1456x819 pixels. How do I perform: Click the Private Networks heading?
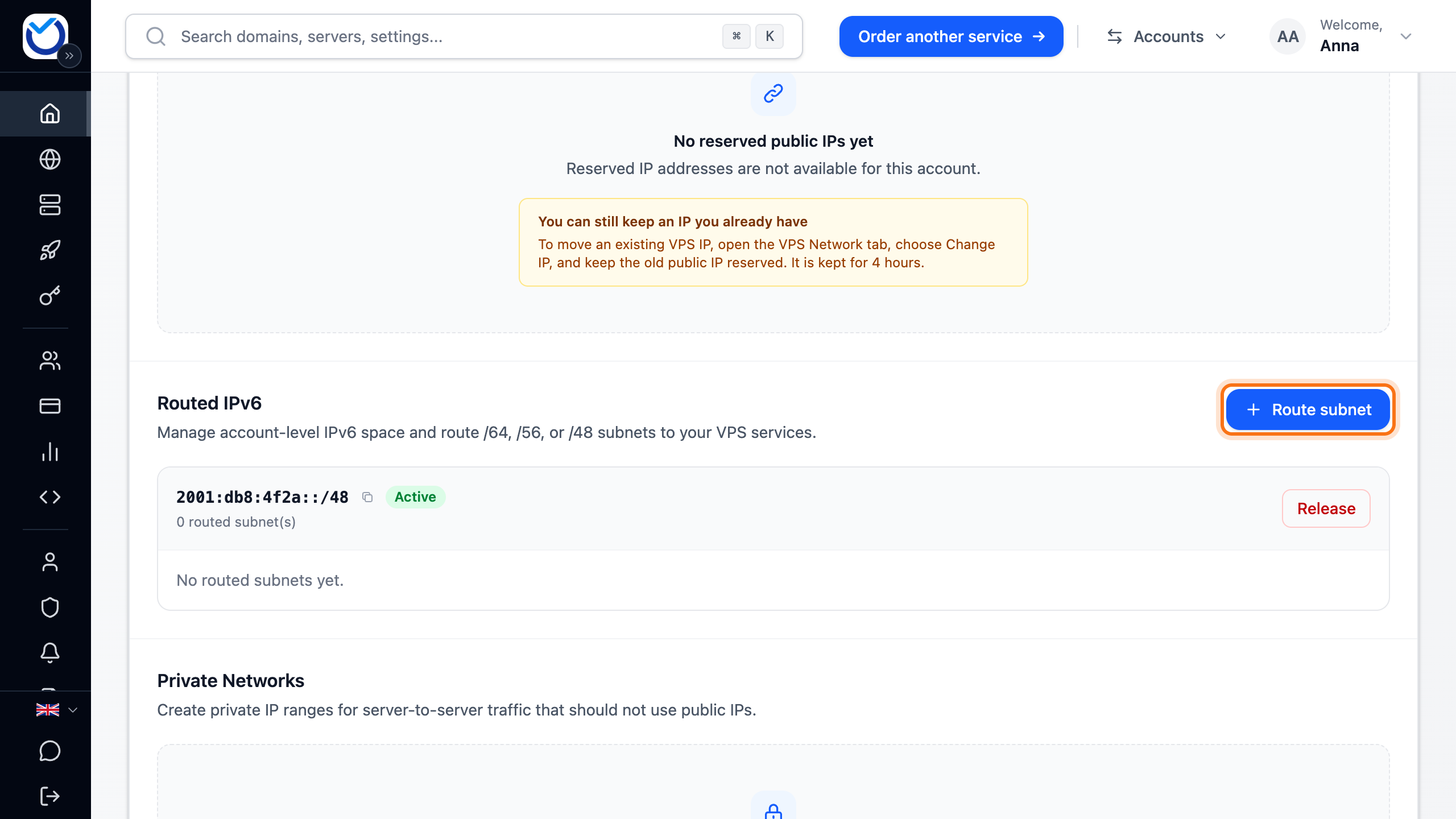231,681
